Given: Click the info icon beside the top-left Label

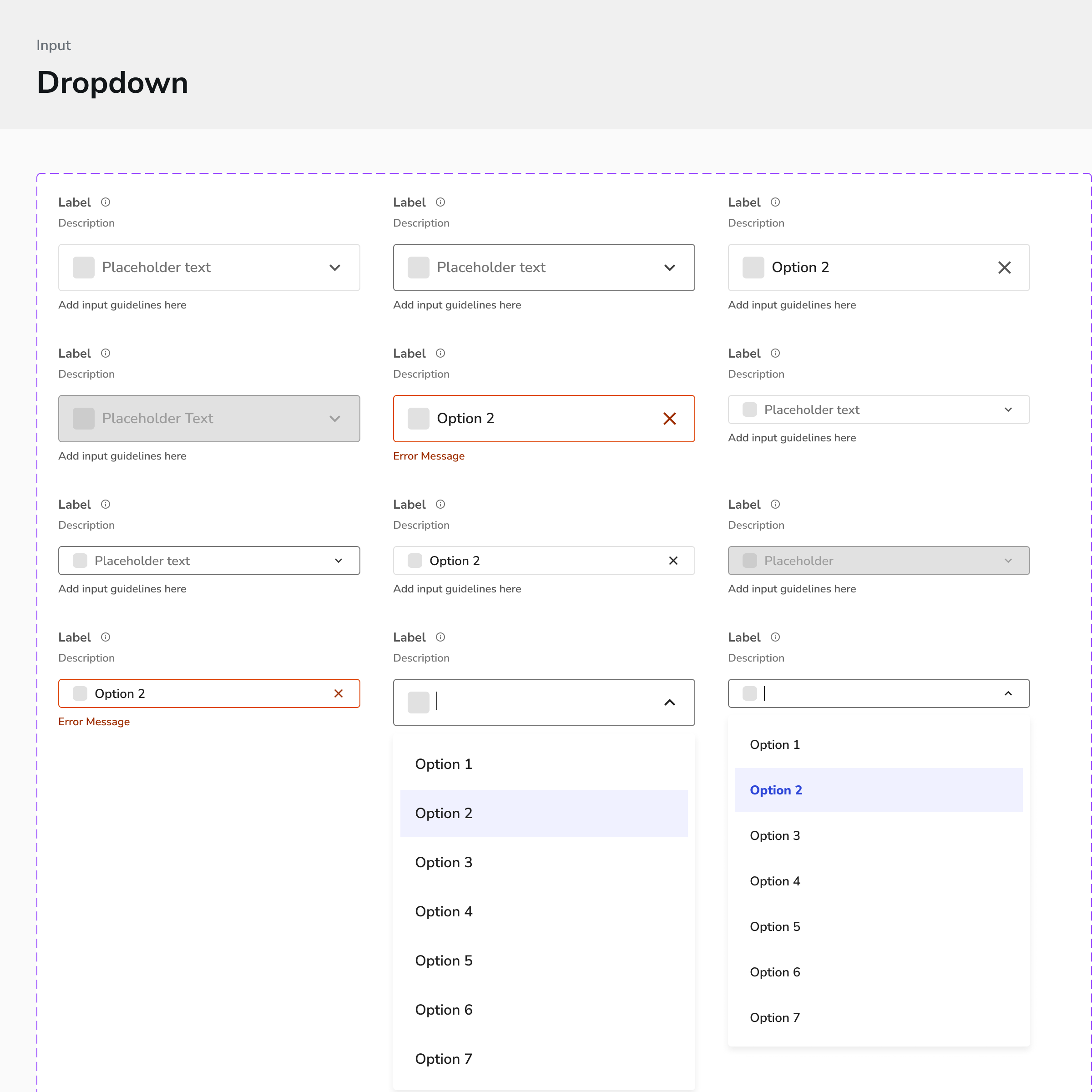Looking at the screenshot, I should click(106, 202).
